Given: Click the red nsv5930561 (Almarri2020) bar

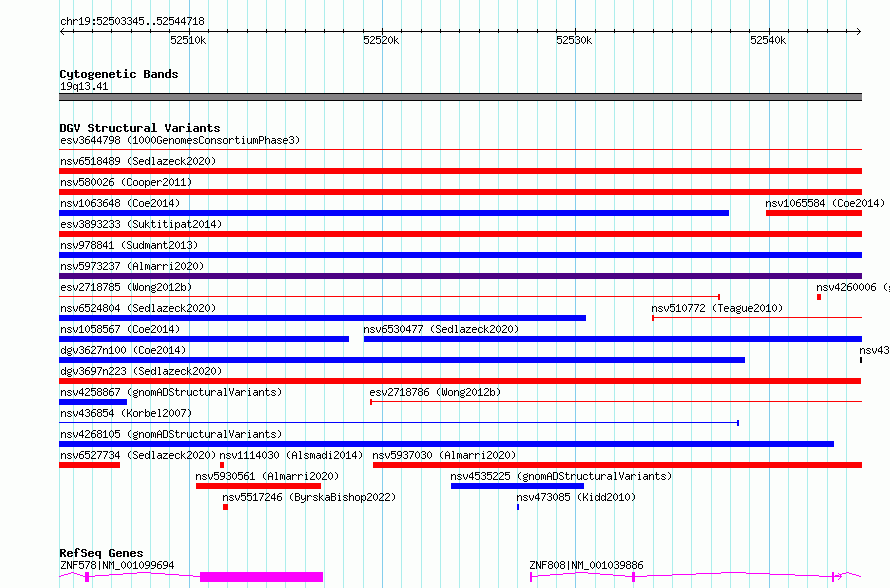Looking at the screenshot, I should [258, 486].
